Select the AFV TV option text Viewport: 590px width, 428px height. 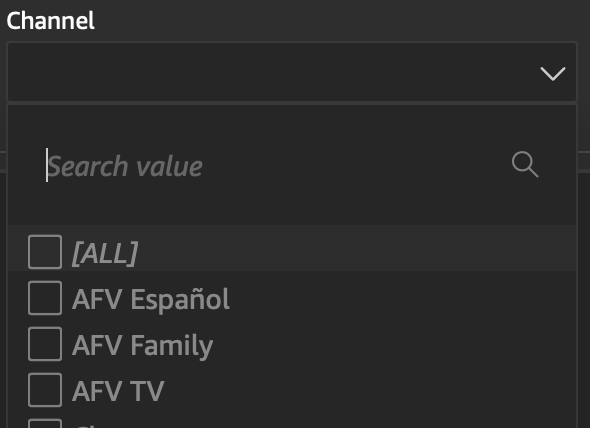tap(118, 391)
